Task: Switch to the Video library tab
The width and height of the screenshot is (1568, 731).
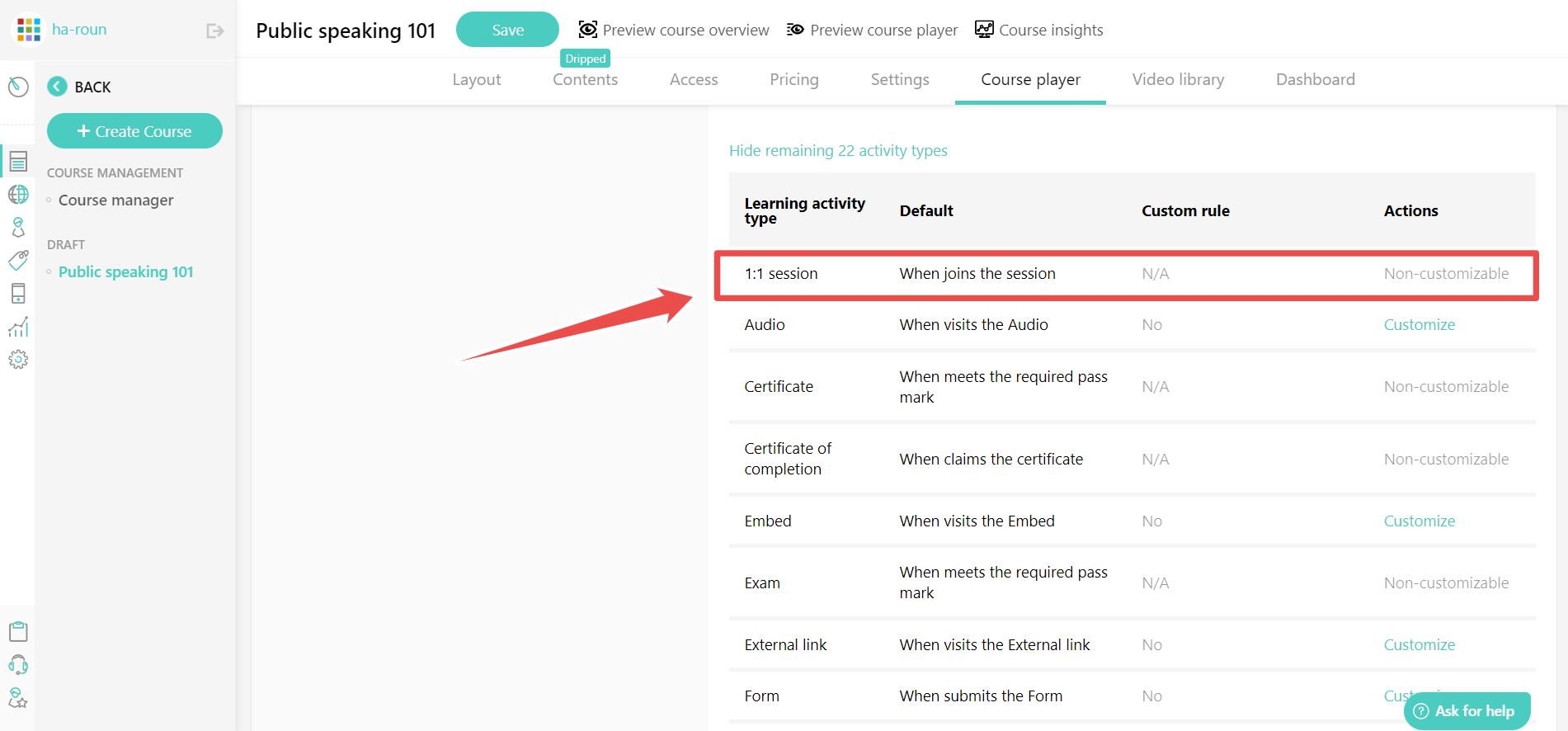Action: pyautogui.click(x=1178, y=79)
